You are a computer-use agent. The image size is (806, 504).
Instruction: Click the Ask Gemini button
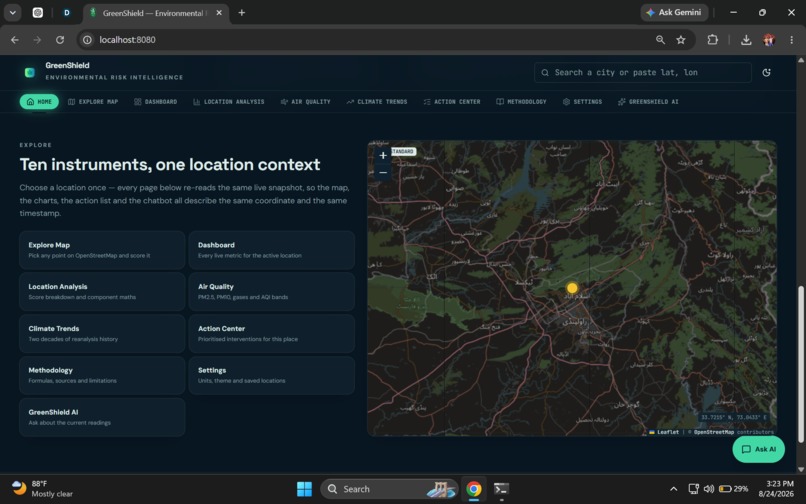[674, 12]
